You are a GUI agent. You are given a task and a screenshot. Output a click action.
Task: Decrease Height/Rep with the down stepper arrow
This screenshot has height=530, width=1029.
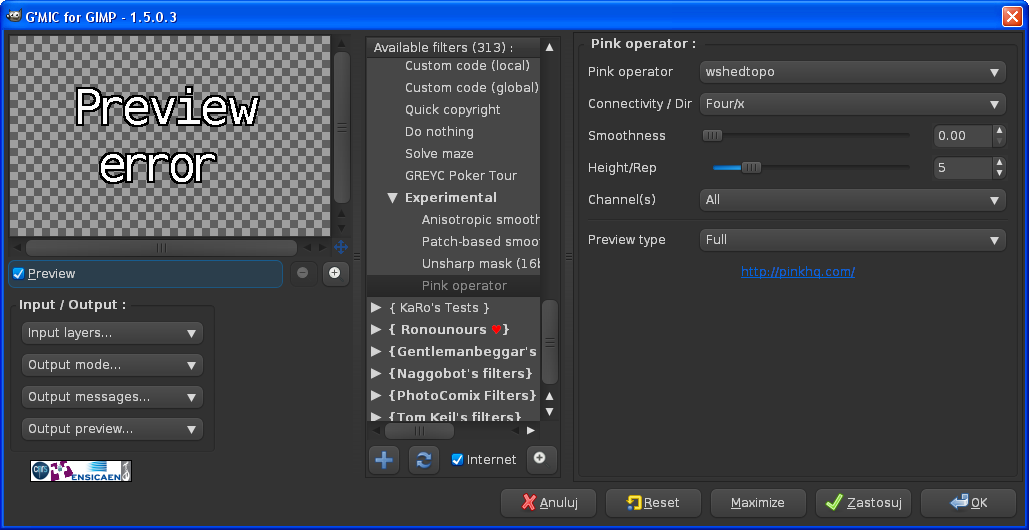(x=999, y=173)
